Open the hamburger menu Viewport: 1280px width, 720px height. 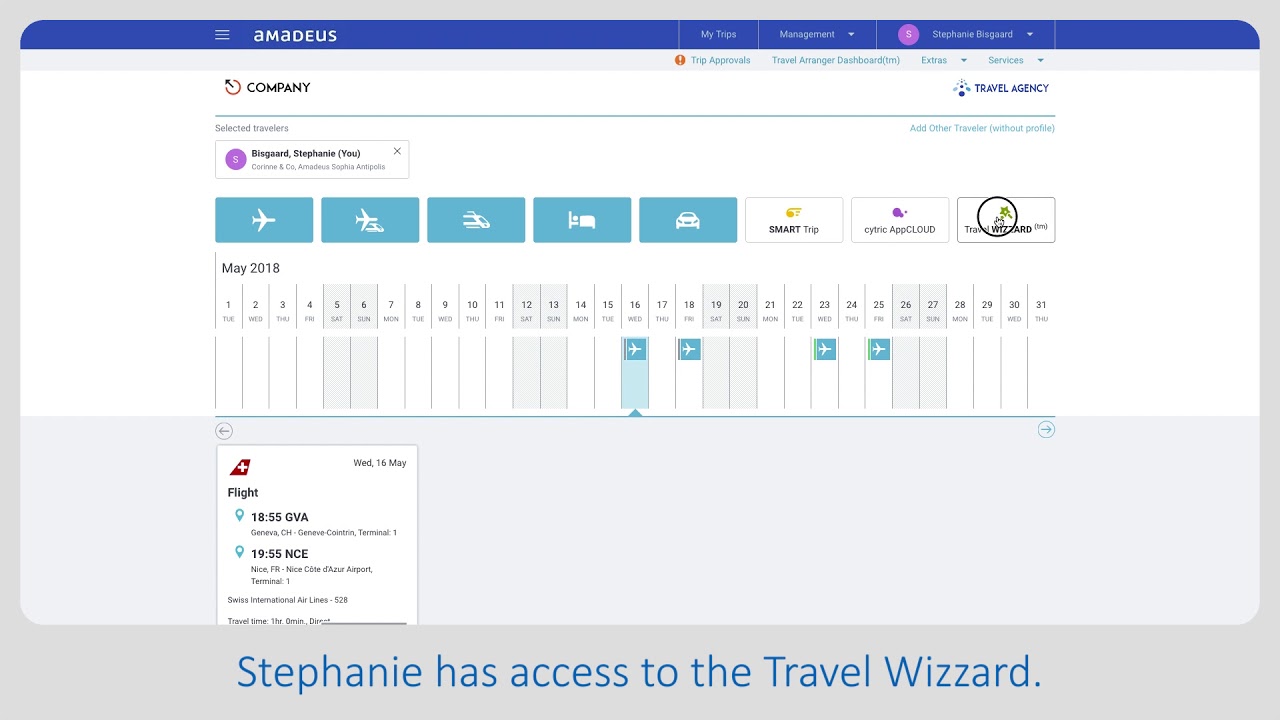[x=222, y=35]
